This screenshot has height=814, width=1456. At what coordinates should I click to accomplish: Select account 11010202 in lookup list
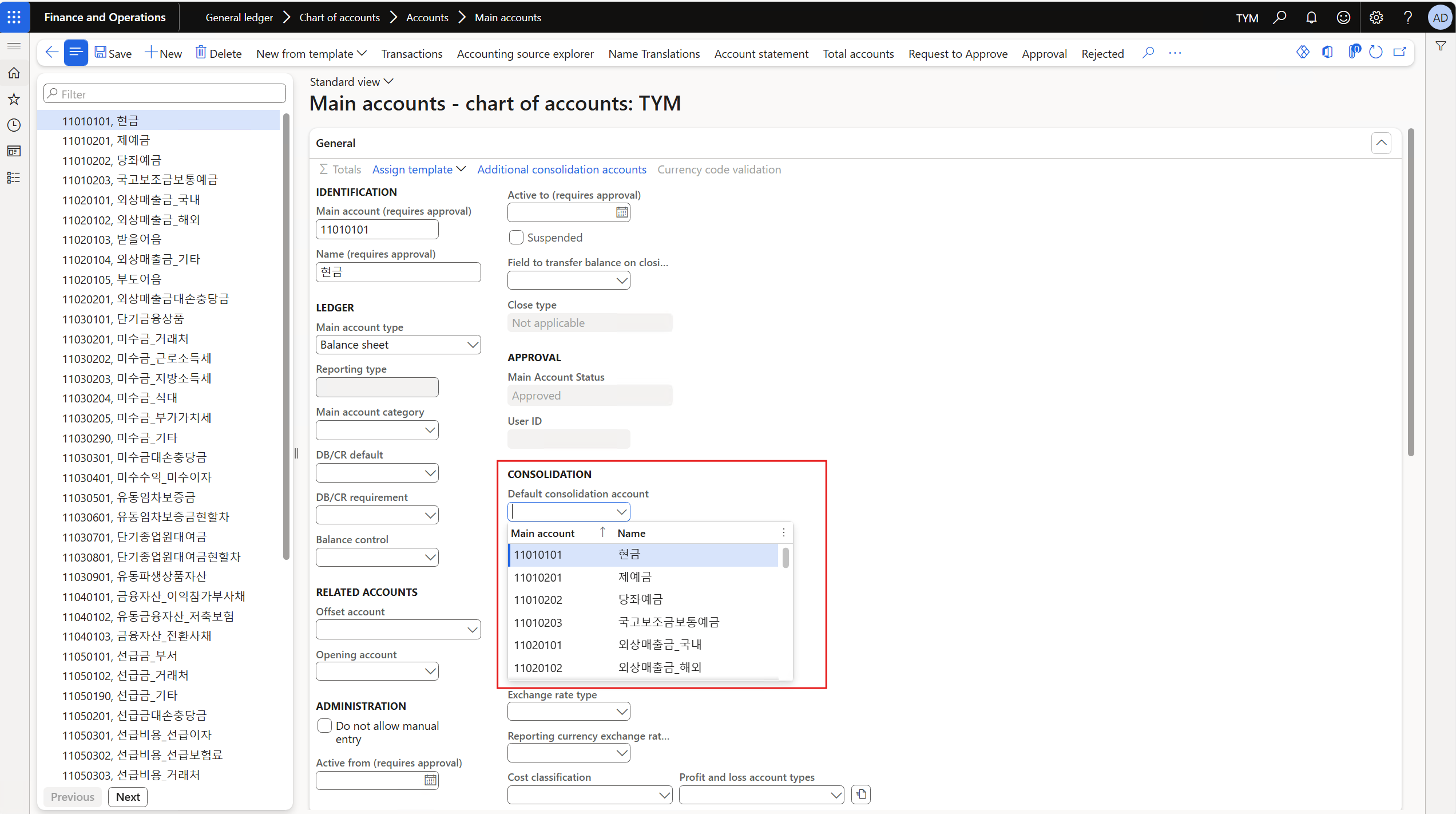(x=538, y=600)
